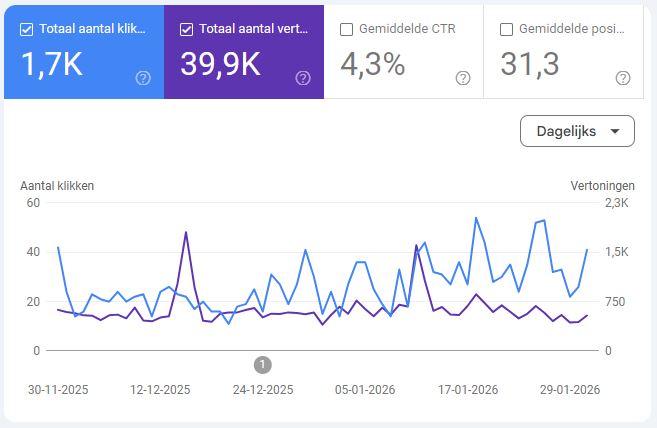Click the 1,7K clicks value

pyautogui.click(x=50, y=64)
